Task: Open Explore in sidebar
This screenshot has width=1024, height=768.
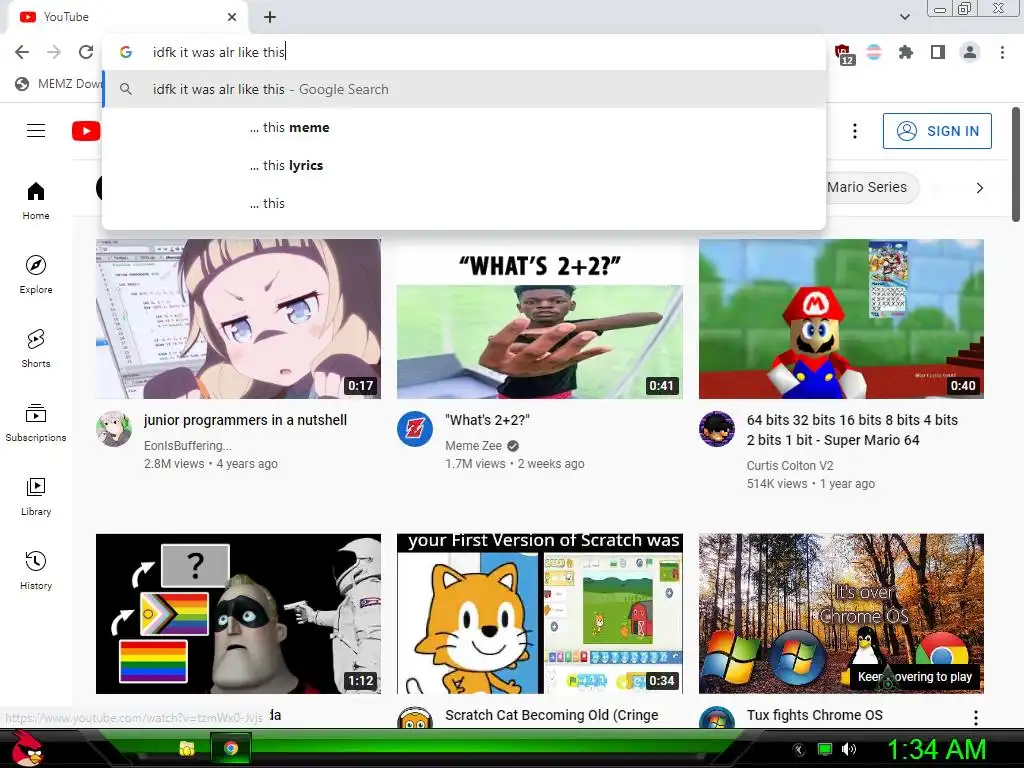Action: tap(36, 274)
